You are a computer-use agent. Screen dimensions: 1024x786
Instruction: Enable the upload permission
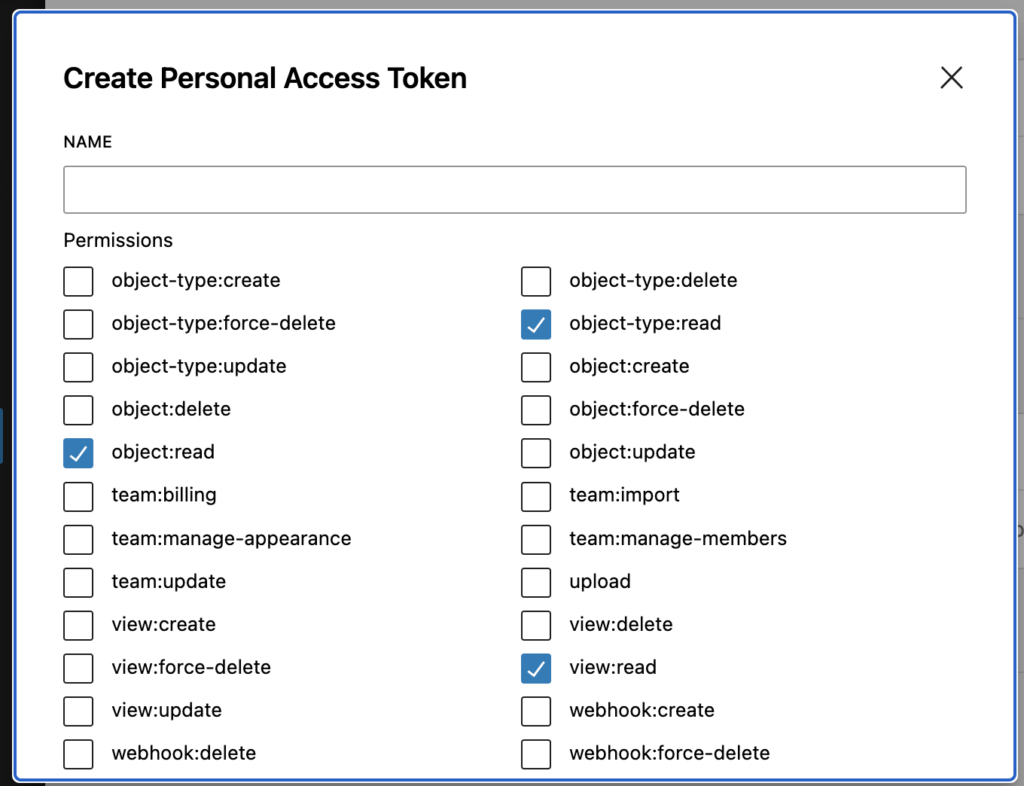pyautogui.click(x=536, y=582)
